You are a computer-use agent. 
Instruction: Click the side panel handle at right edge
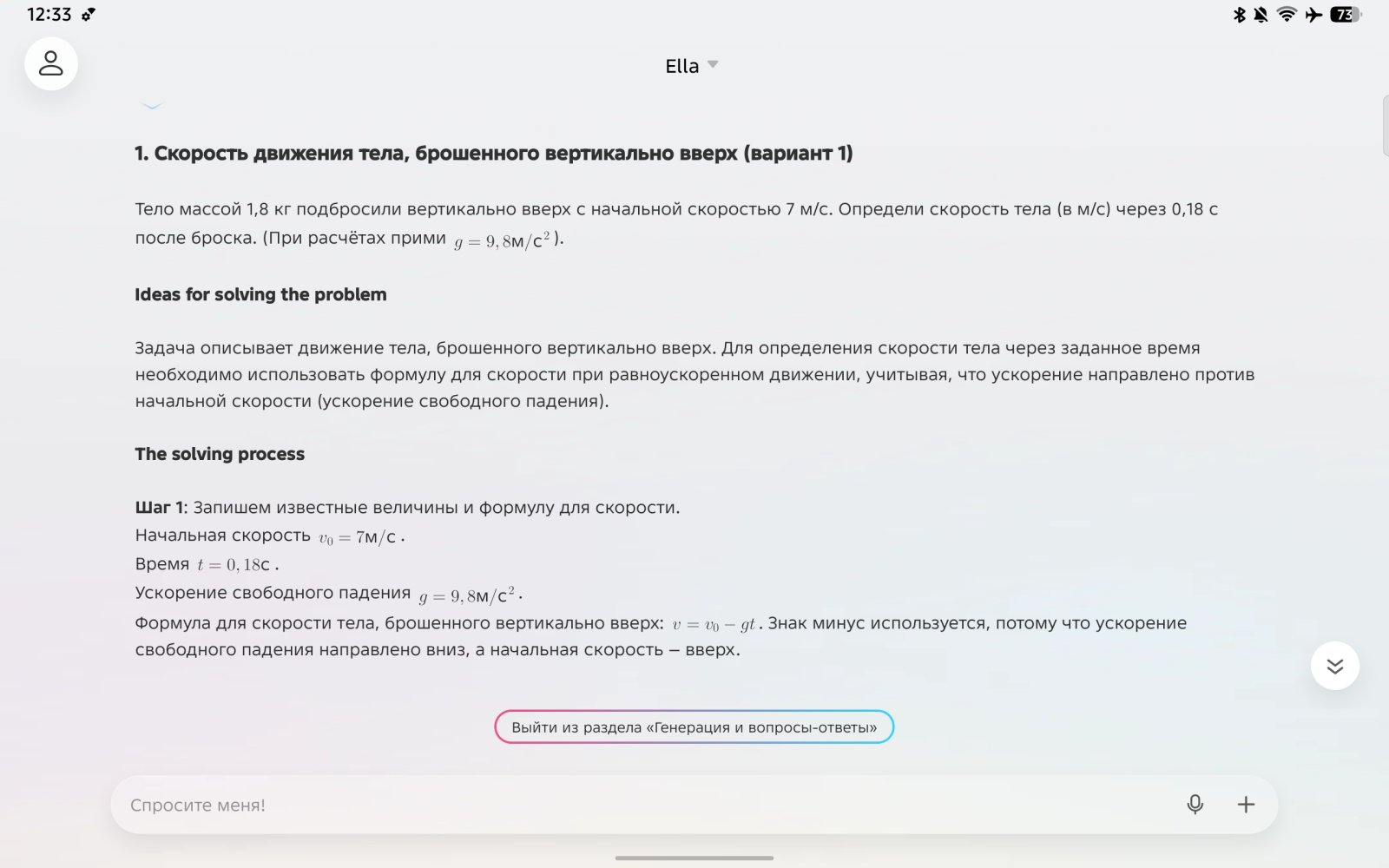coord(1386,127)
